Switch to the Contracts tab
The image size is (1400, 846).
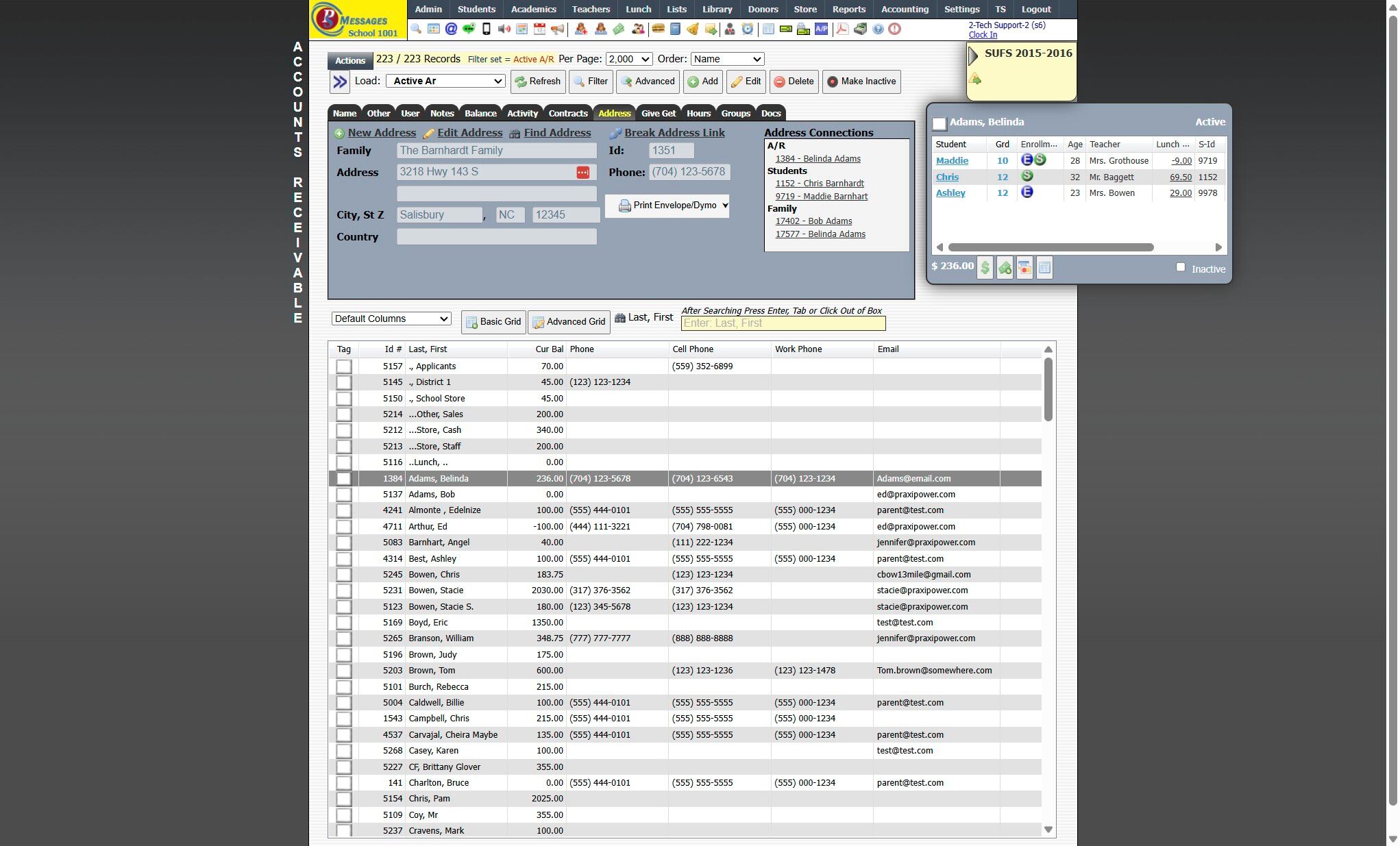click(x=567, y=113)
